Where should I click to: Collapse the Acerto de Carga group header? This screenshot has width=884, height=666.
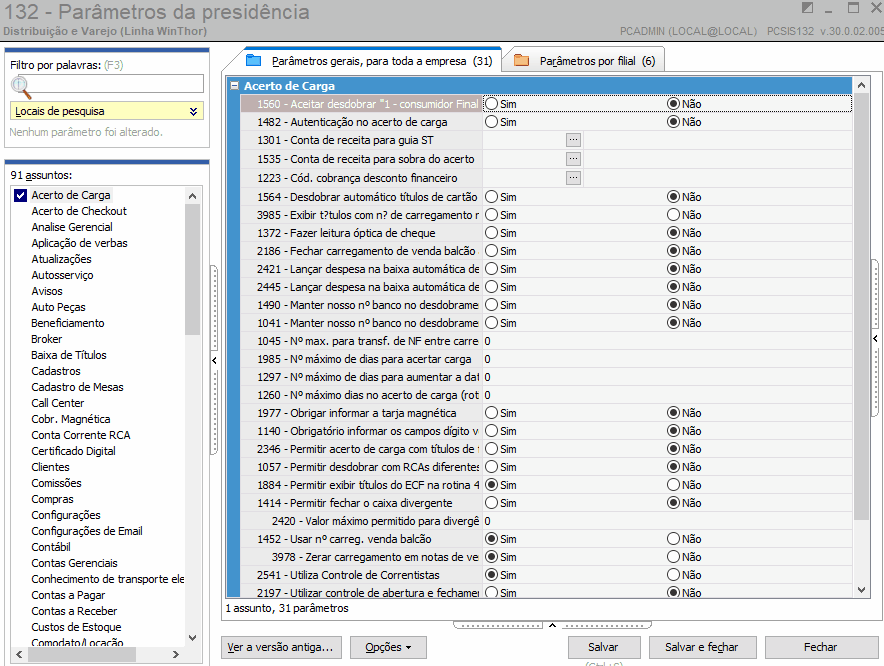point(235,86)
